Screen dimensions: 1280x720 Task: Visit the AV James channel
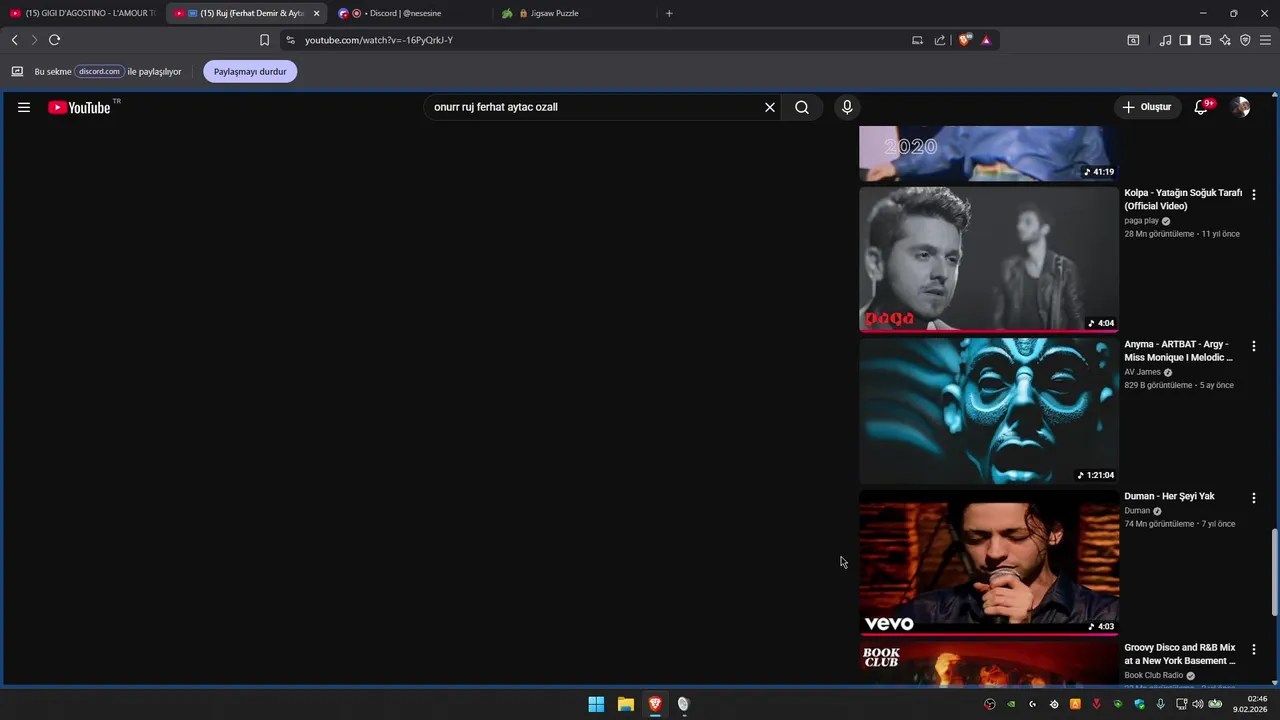[x=1142, y=372]
